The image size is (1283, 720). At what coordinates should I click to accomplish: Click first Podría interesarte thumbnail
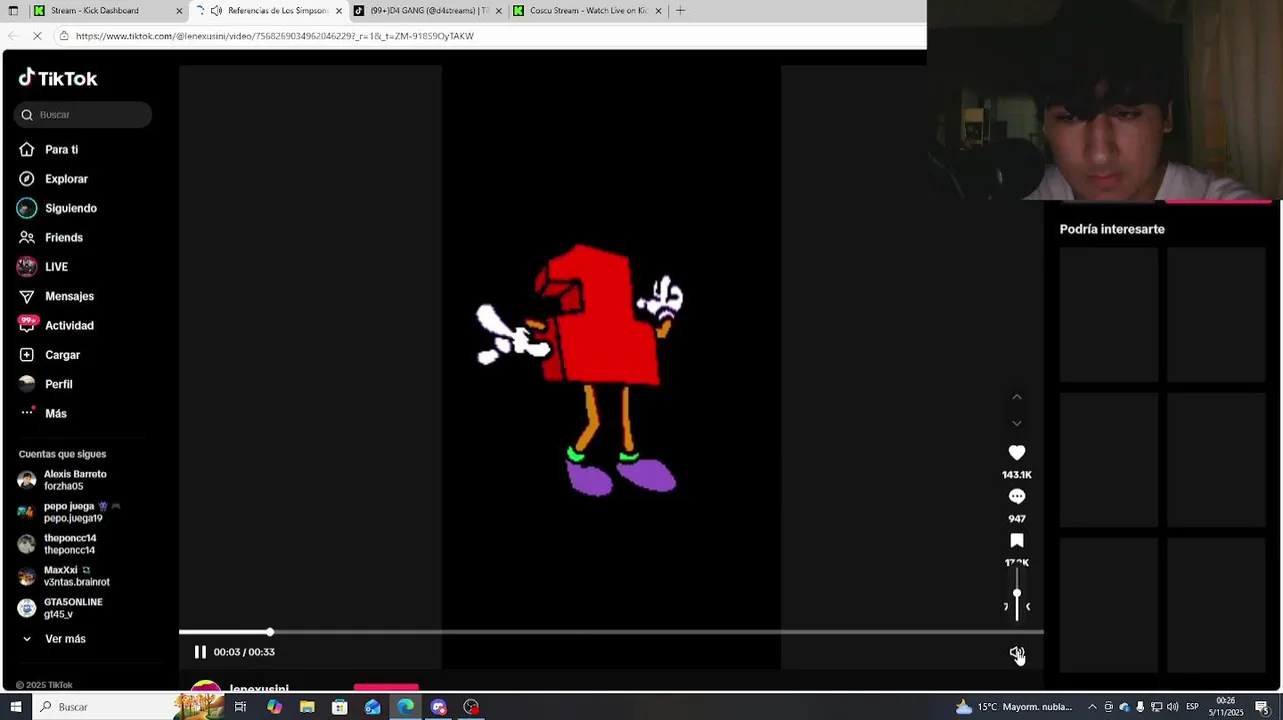point(1109,315)
